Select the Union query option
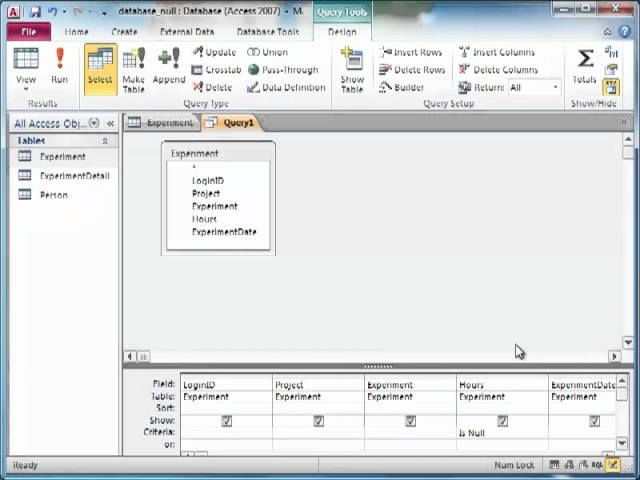This screenshot has height=480, width=640. pyautogui.click(x=267, y=52)
